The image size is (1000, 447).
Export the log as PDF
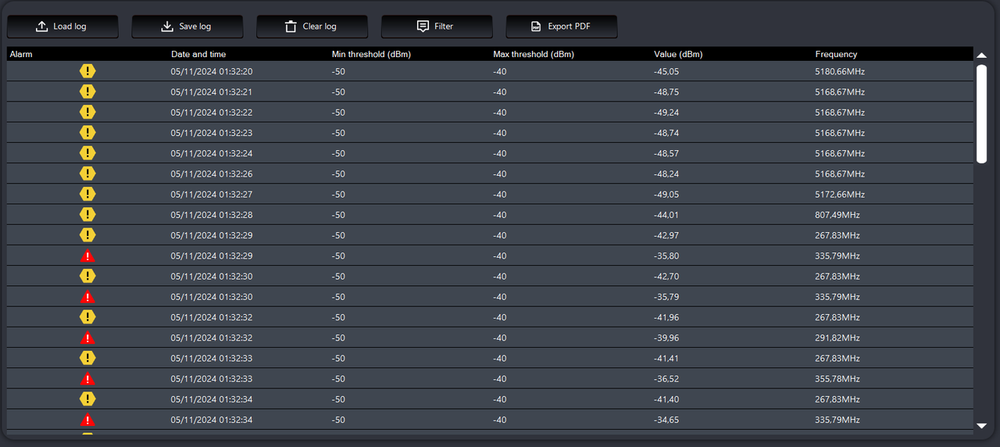[560, 26]
